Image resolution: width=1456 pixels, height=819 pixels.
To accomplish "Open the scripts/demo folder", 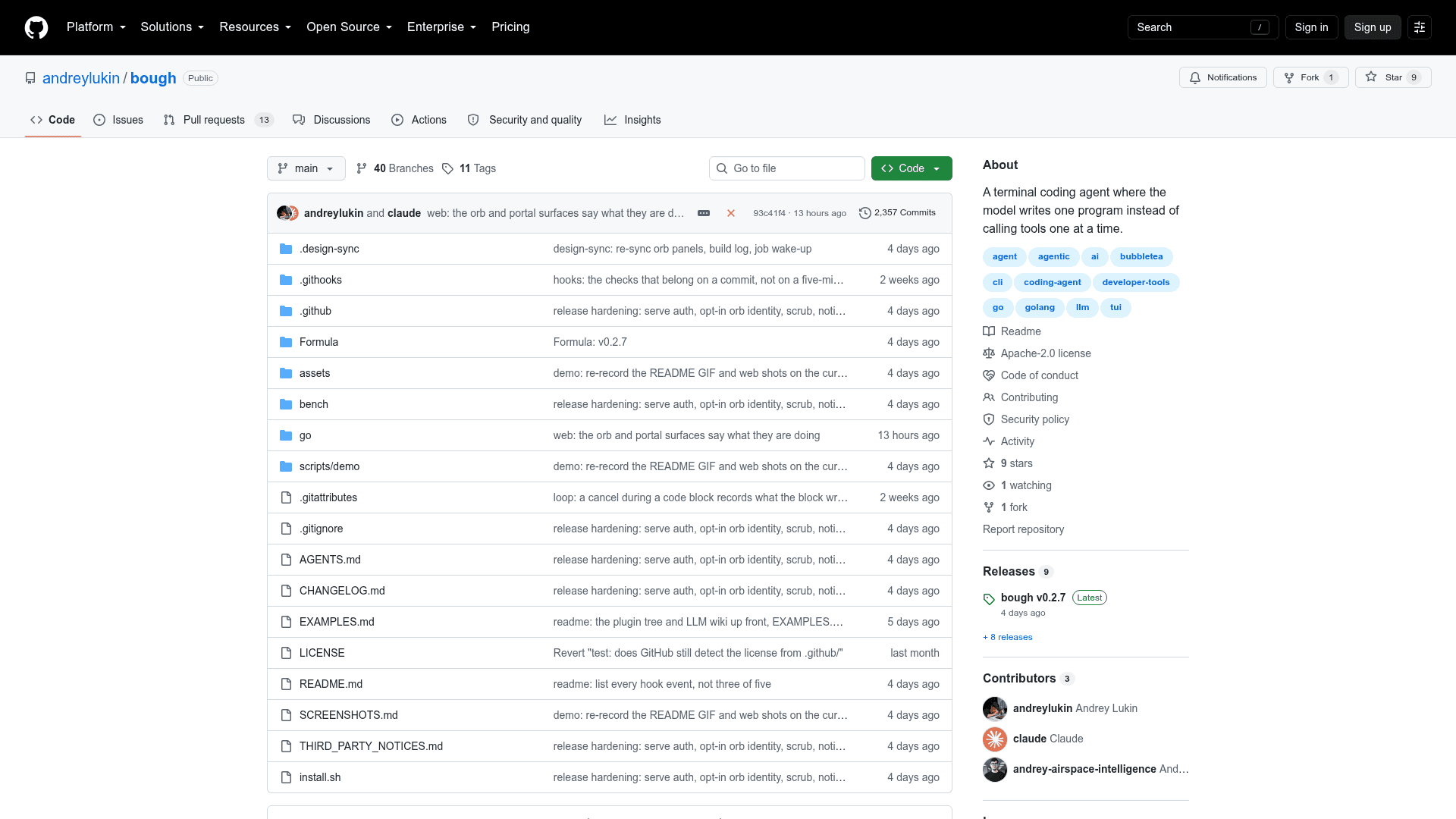I will [x=329, y=466].
